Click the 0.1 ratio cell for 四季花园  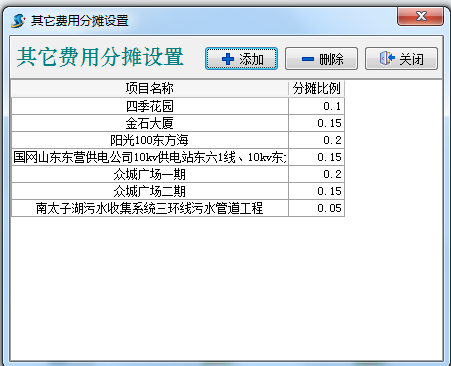pos(316,106)
